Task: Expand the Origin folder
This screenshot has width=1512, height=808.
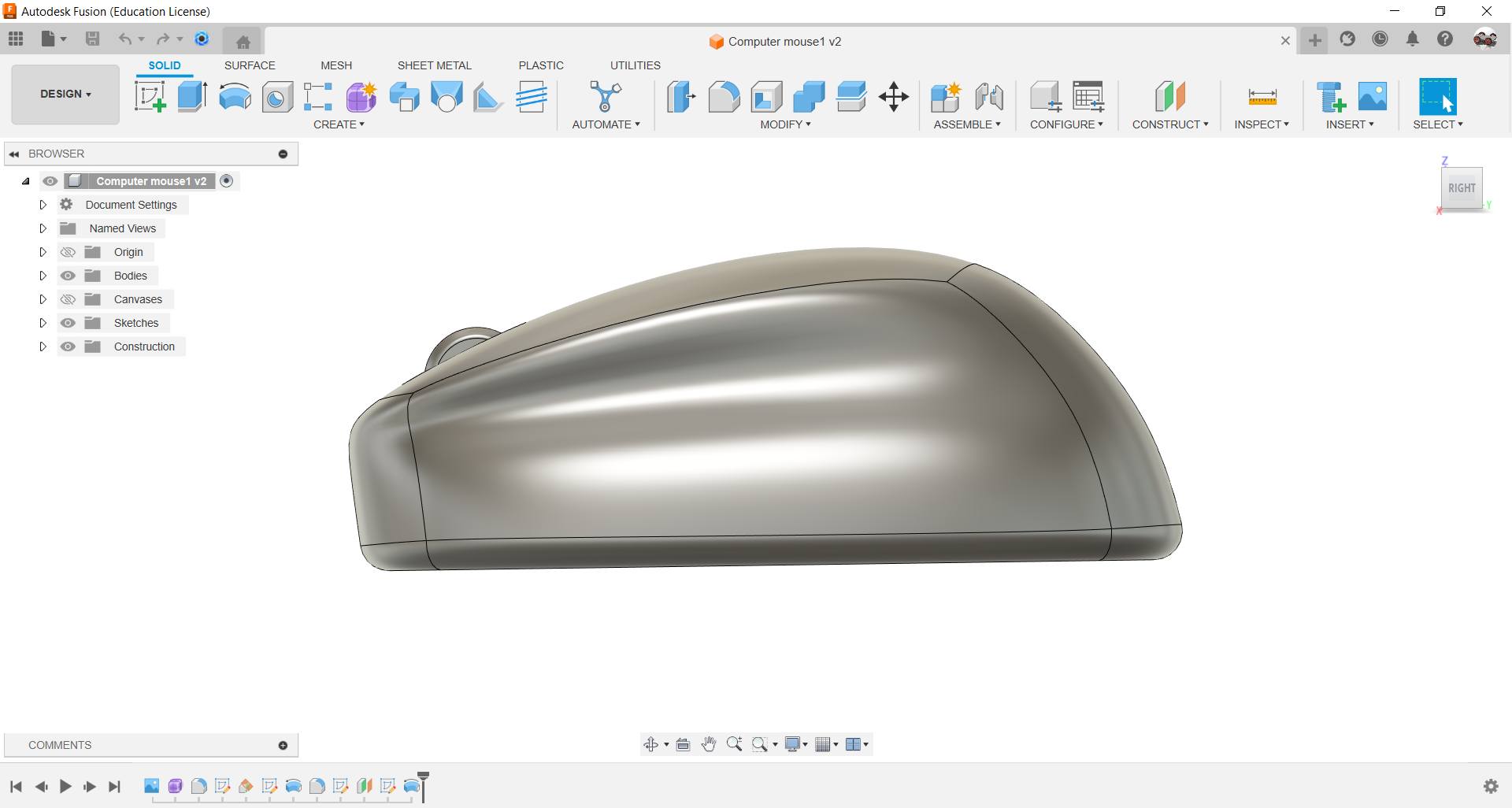Action: click(x=43, y=252)
